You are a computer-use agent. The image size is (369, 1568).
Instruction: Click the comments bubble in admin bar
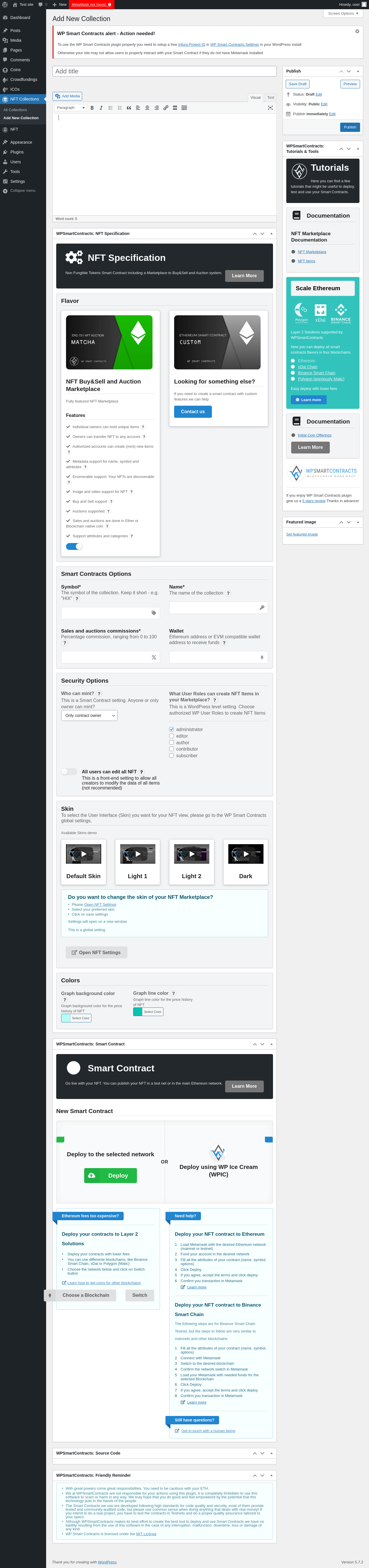(42, 4)
